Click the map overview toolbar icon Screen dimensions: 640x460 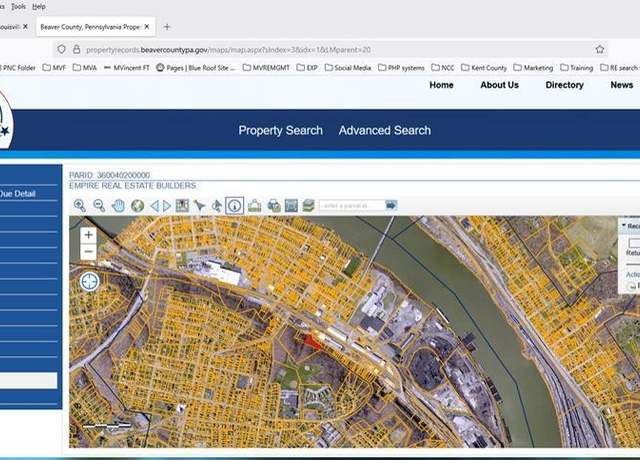coord(182,205)
